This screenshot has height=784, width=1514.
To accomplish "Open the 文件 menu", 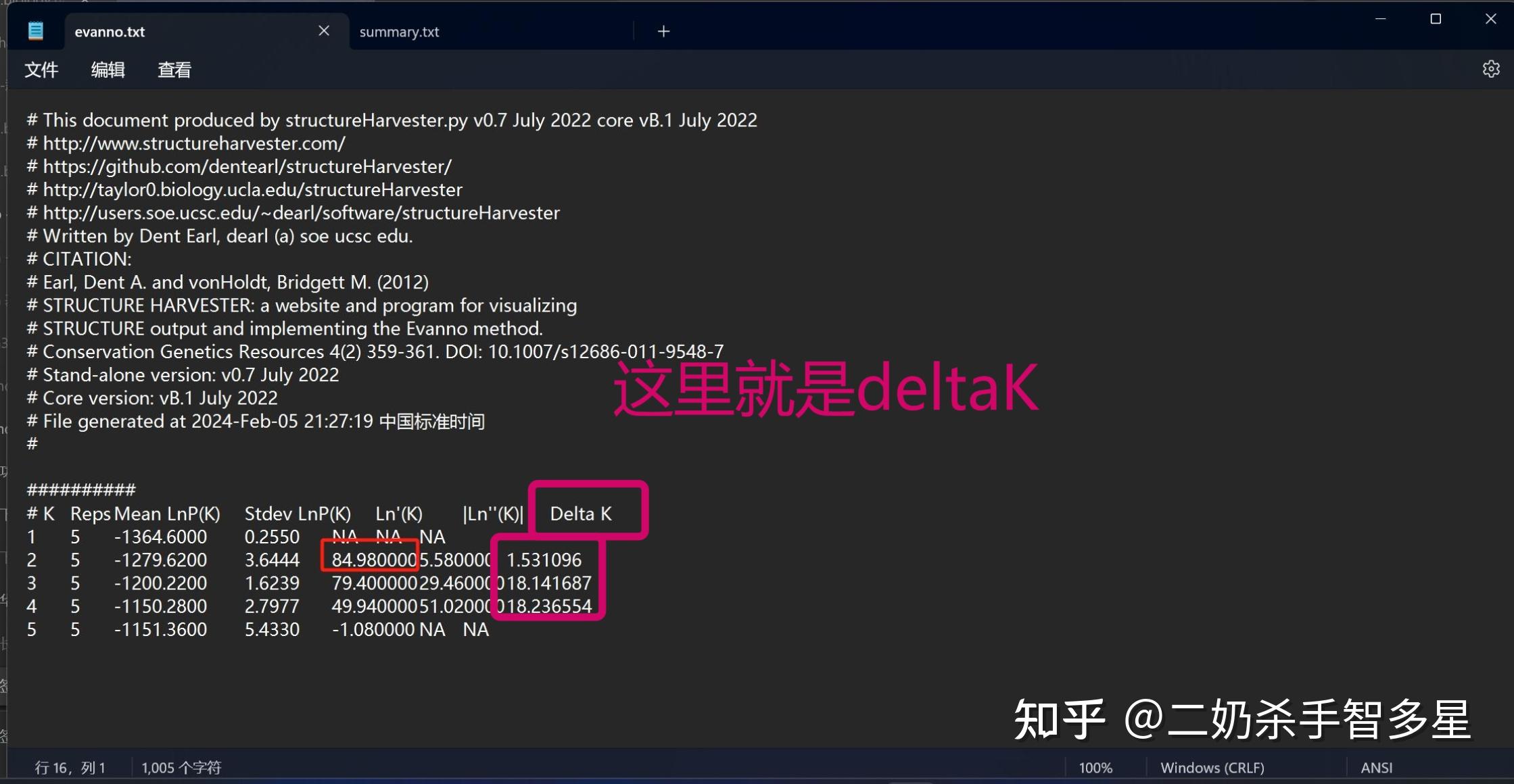I will tap(41, 70).
